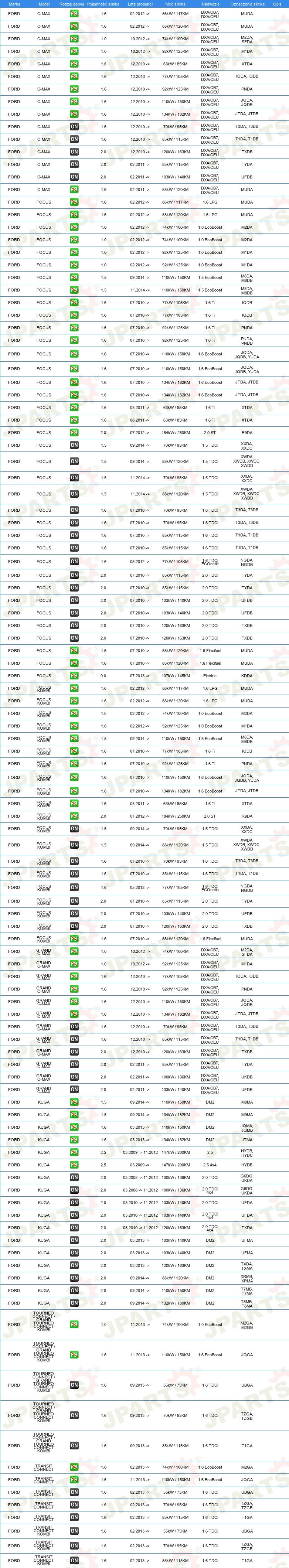Click '1.6 Flexifuel' cell in FOCUS KOMBI row
The width and height of the screenshot is (289, 1568).
click(x=210, y=938)
